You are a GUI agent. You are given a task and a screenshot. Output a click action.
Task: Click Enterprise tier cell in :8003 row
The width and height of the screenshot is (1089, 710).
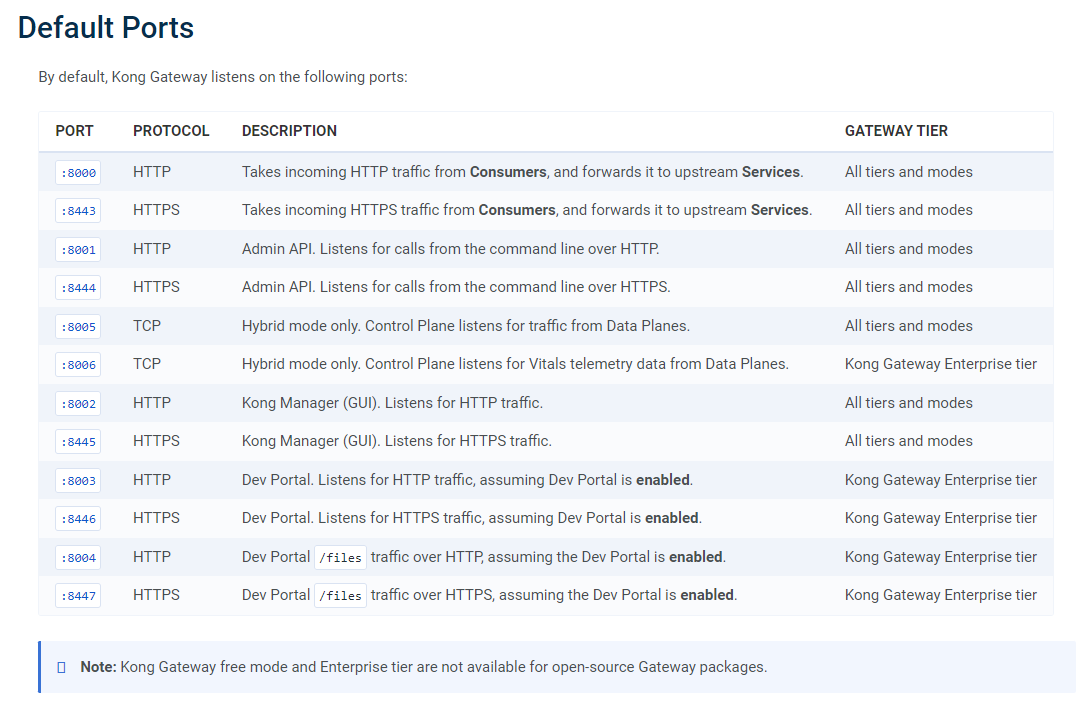click(x=940, y=480)
